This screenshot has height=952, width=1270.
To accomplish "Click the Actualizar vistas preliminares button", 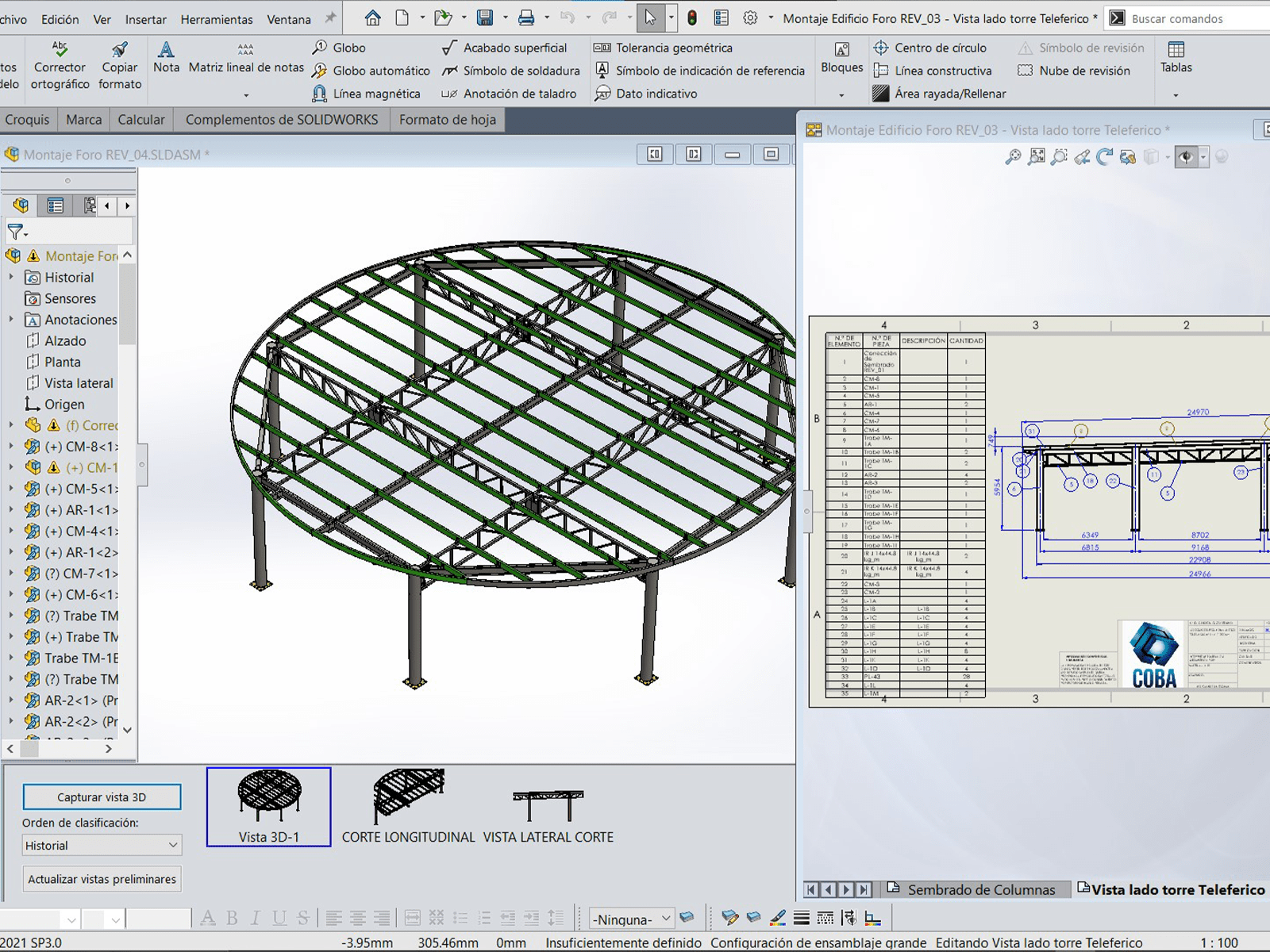I will pyautogui.click(x=102, y=879).
